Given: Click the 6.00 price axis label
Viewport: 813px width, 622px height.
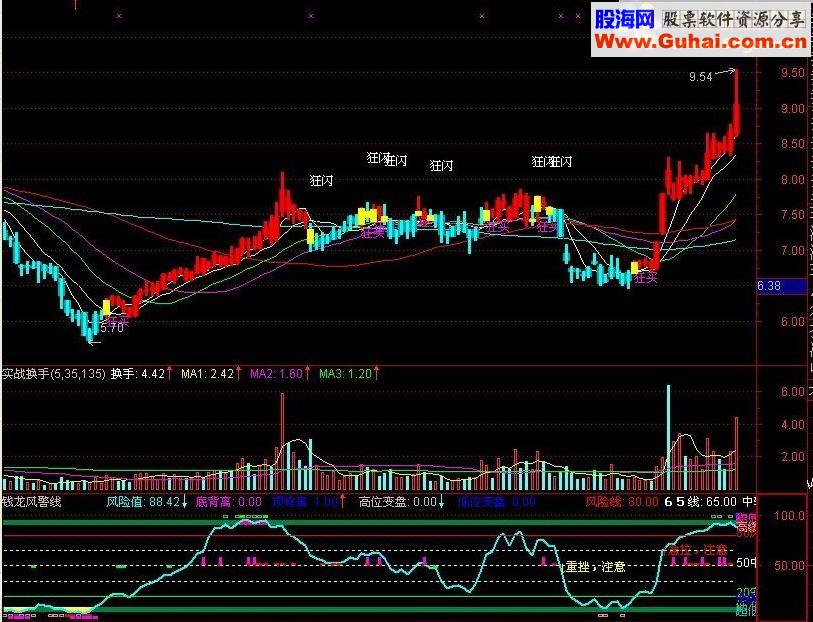Looking at the screenshot, I should click(x=793, y=322).
